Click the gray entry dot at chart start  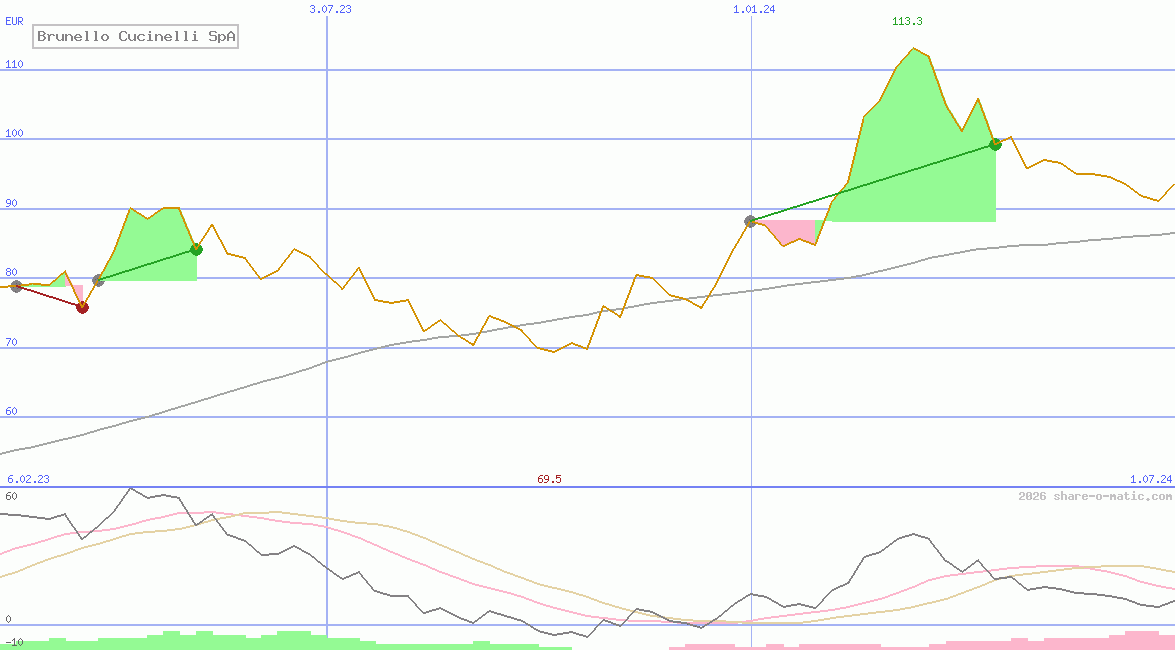click(x=16, y=286)
